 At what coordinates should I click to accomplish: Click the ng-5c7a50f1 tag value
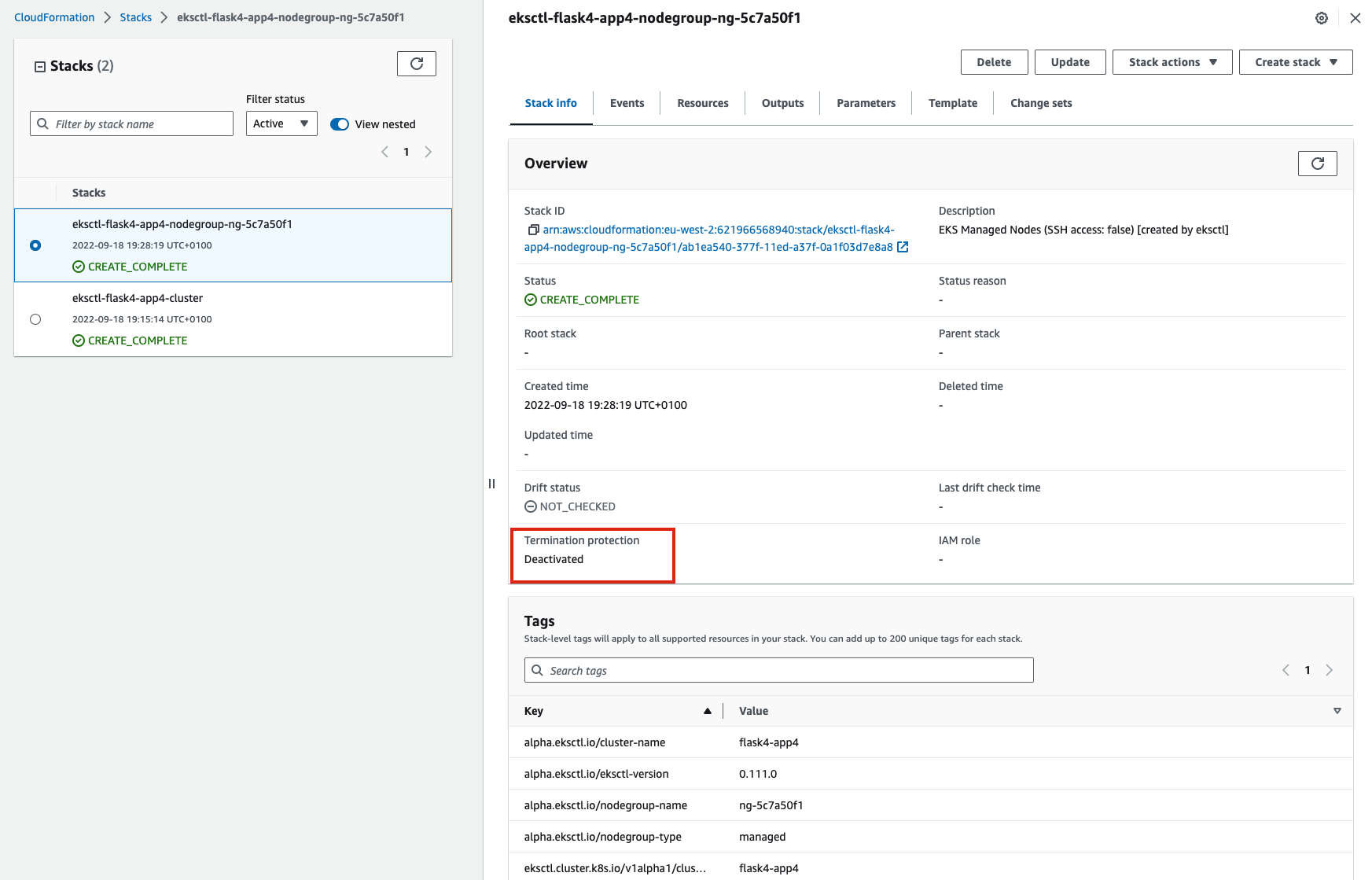click(x=771, y=805)
